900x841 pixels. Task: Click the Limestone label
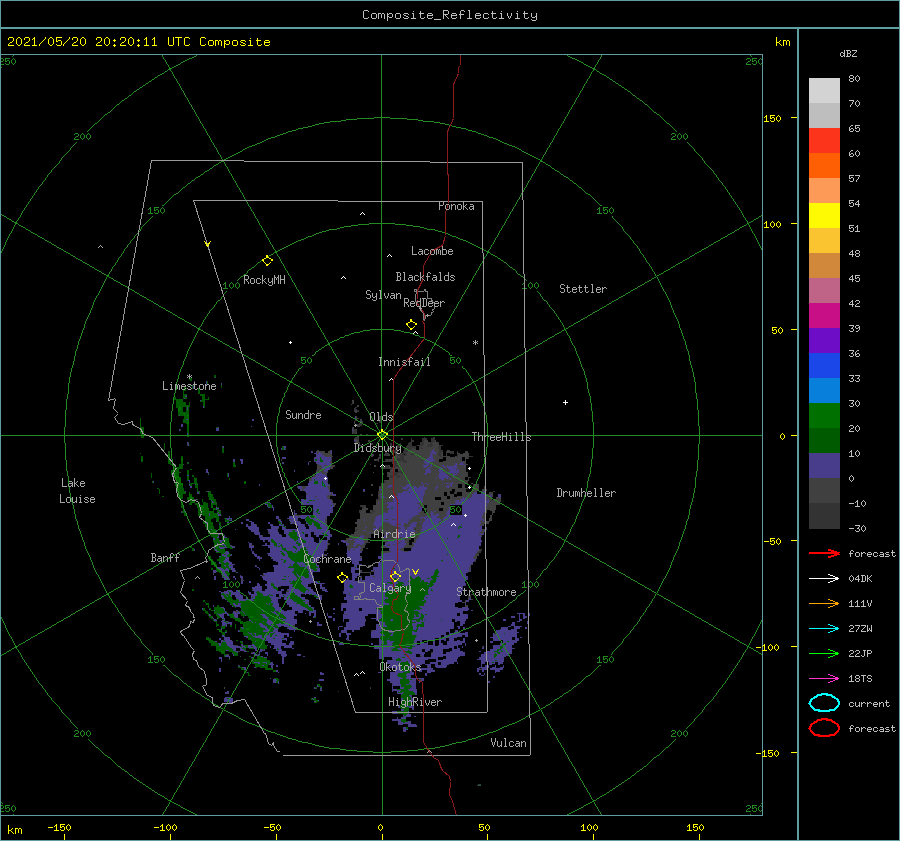[x=189, y=386]
